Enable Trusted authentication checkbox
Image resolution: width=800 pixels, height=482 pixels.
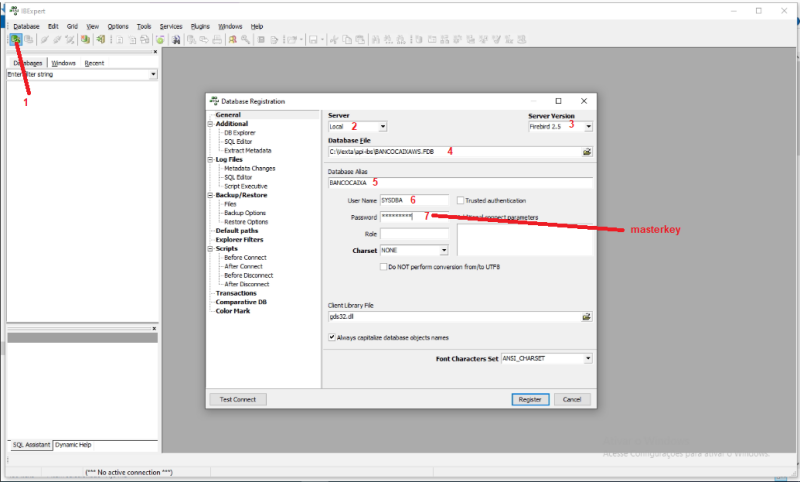coord(460,200)
